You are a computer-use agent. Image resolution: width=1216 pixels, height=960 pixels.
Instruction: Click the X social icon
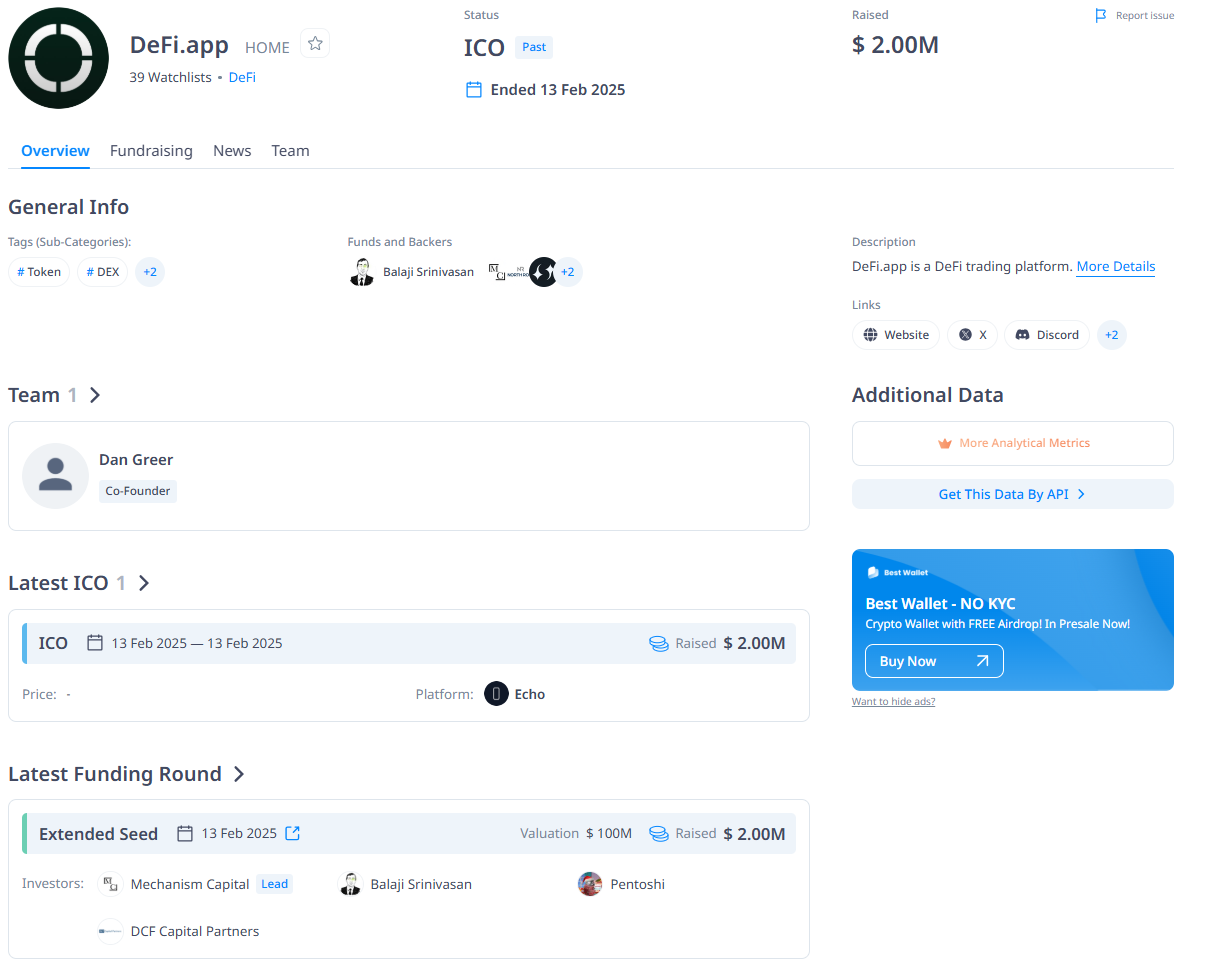(965, 335)
